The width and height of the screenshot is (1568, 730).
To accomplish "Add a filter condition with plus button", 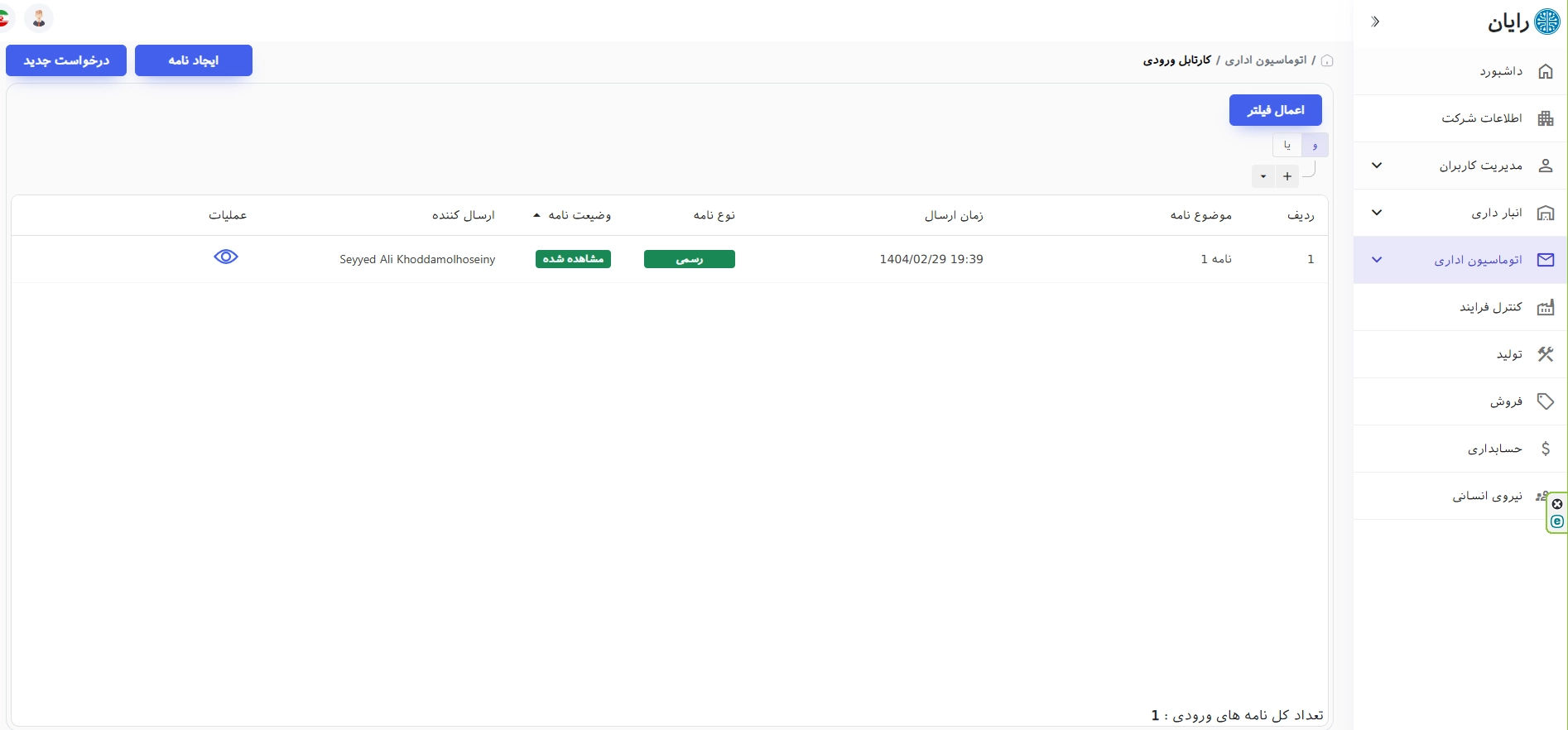I will click(x=1287, y=176).
